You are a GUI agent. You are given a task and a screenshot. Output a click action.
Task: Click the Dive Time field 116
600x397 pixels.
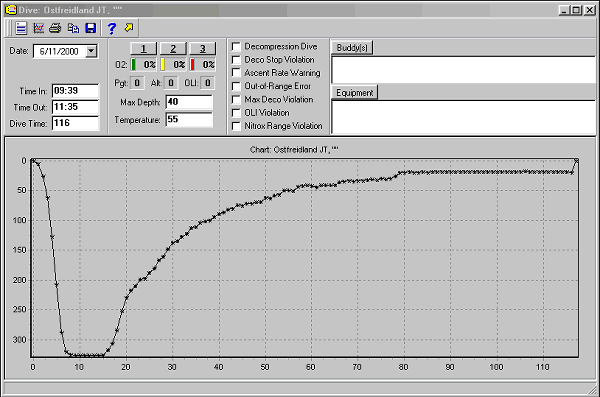click(x=75, y=123)
